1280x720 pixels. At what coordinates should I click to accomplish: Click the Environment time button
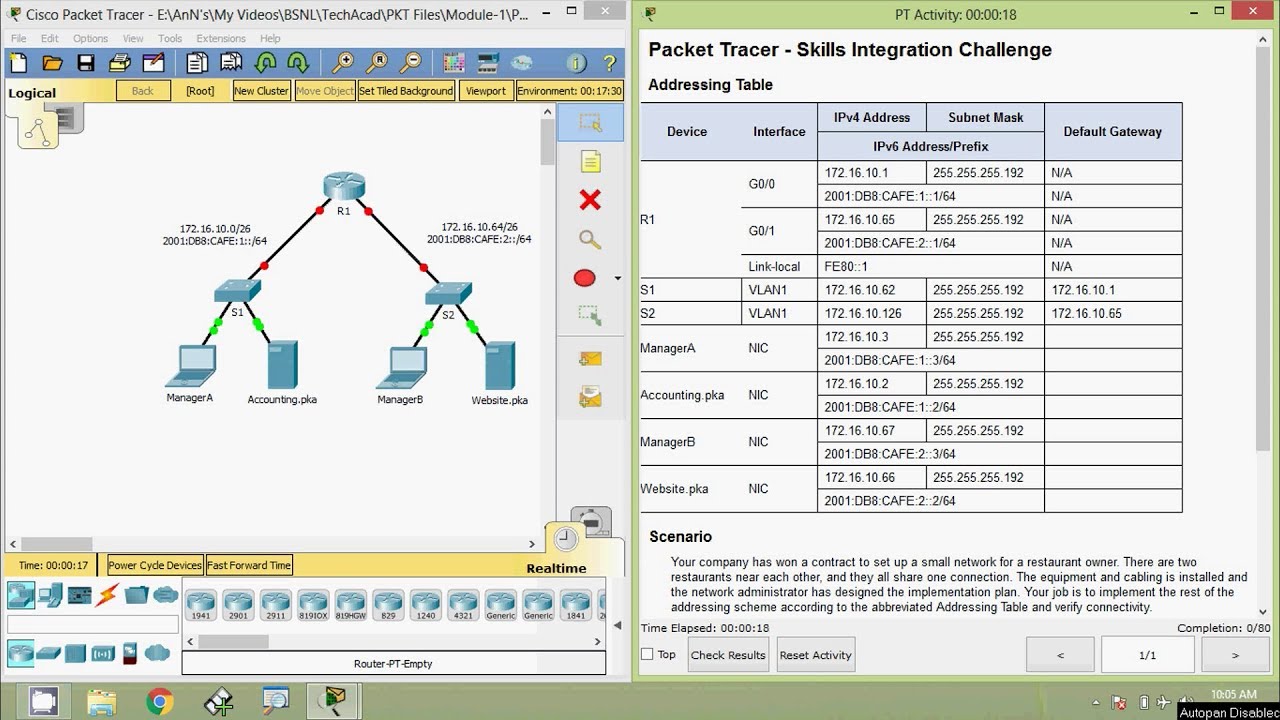click(x=570, y=90)
